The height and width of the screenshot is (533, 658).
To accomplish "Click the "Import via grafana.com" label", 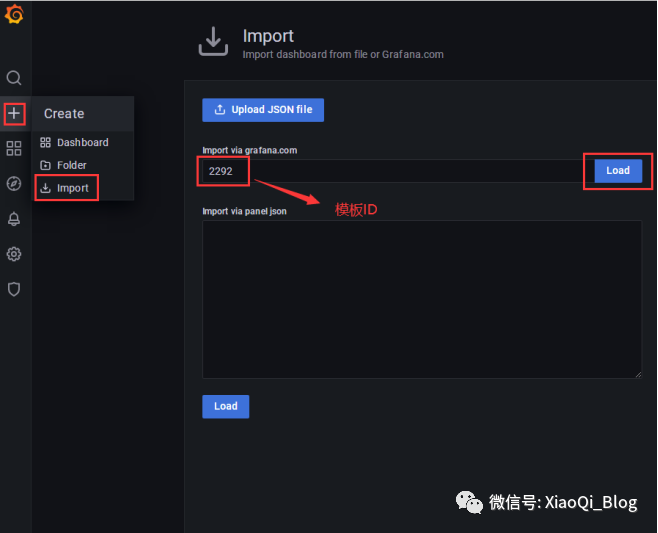I will pyautogui.click(x=250, y=150).
